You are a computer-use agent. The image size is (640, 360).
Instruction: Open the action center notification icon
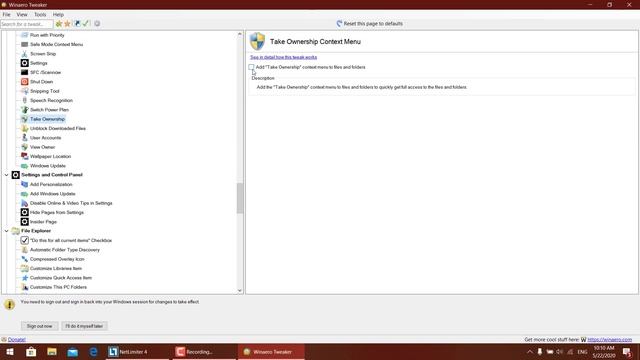tap(627, 352)
